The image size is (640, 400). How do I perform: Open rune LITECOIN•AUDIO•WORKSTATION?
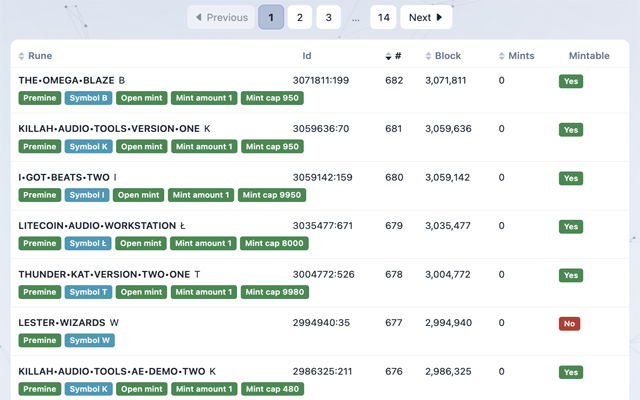pos(97,225)
